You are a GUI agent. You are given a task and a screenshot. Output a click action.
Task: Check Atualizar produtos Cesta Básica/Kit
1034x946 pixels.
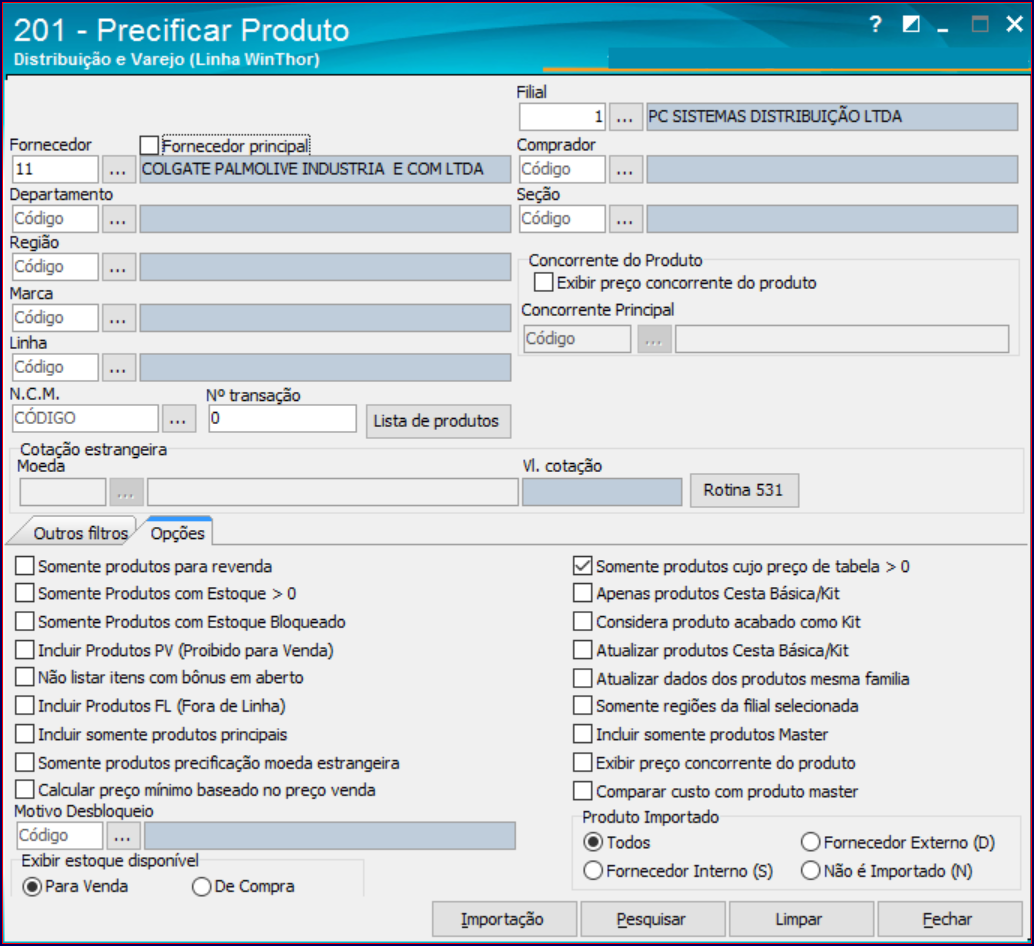(582, 649)
